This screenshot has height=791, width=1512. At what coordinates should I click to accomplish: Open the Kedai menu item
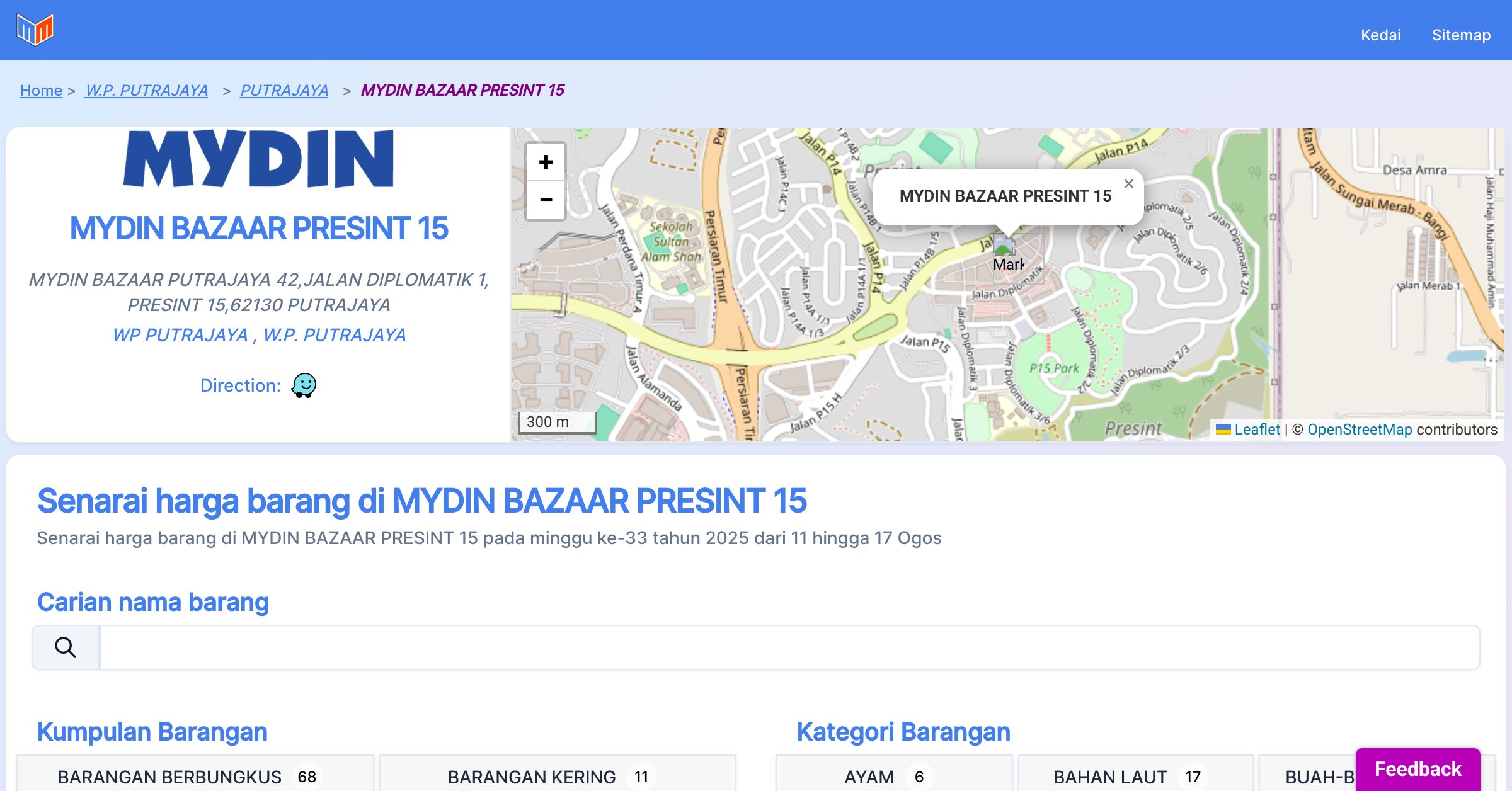tap(1380, 35)
